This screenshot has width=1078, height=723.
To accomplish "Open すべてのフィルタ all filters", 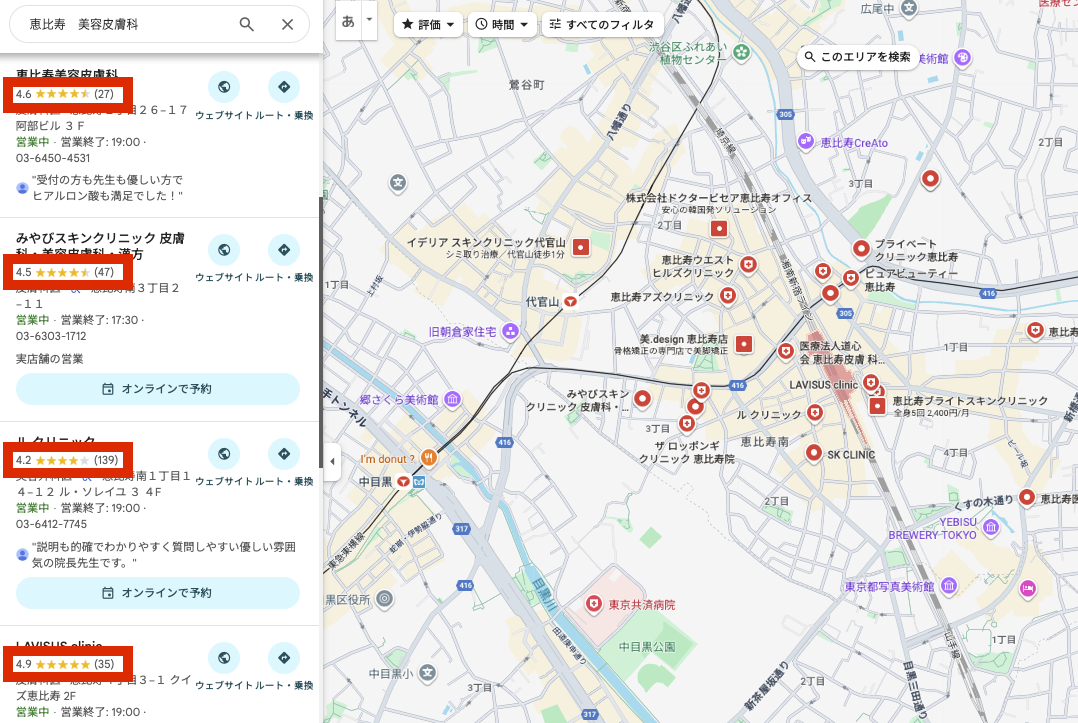I will point(603,25).
